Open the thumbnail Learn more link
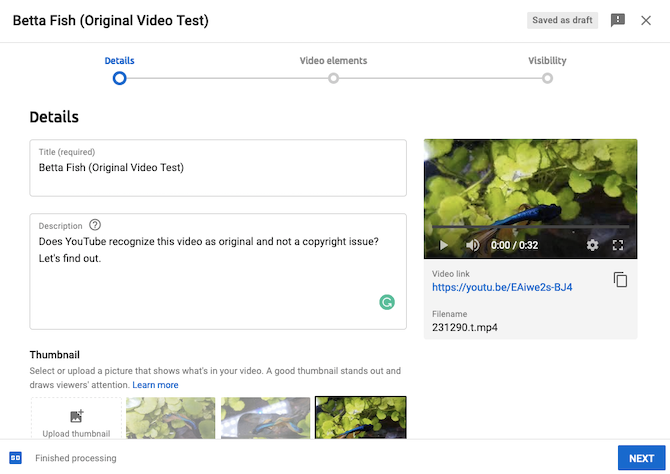The height and width of the screenshot is (474, 670). (155, 385)
